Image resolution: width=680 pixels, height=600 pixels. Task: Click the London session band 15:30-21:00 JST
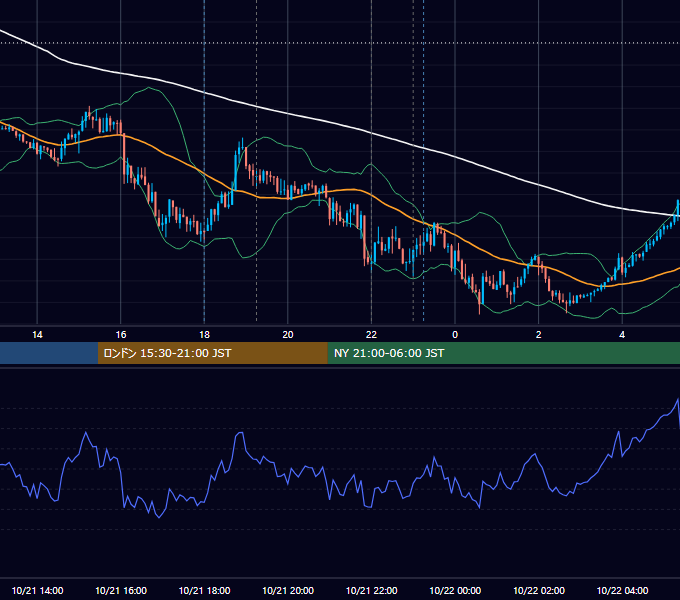click(212, 353)
